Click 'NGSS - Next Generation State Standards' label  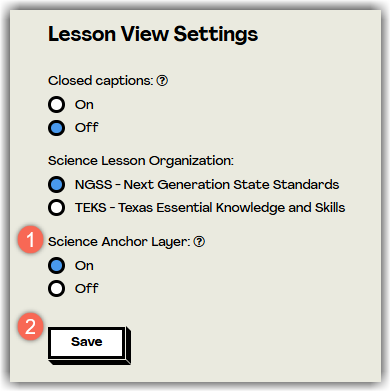tap(207, 185)
